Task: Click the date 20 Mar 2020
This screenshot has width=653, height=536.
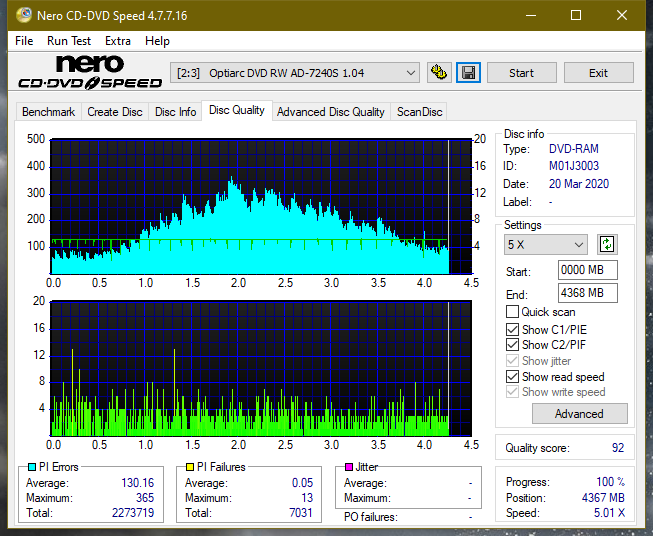Action: coord(579,184)
